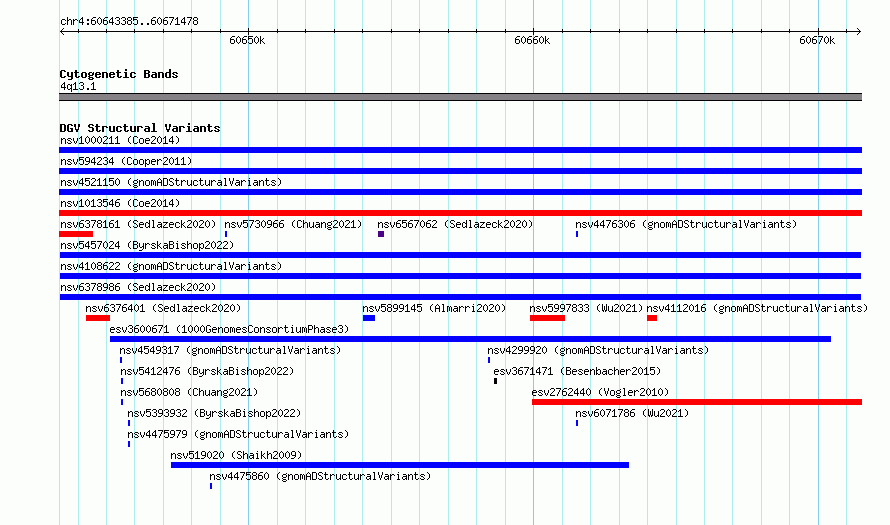Select the Cytogenetic Bands track title

[x=119, y=74]
